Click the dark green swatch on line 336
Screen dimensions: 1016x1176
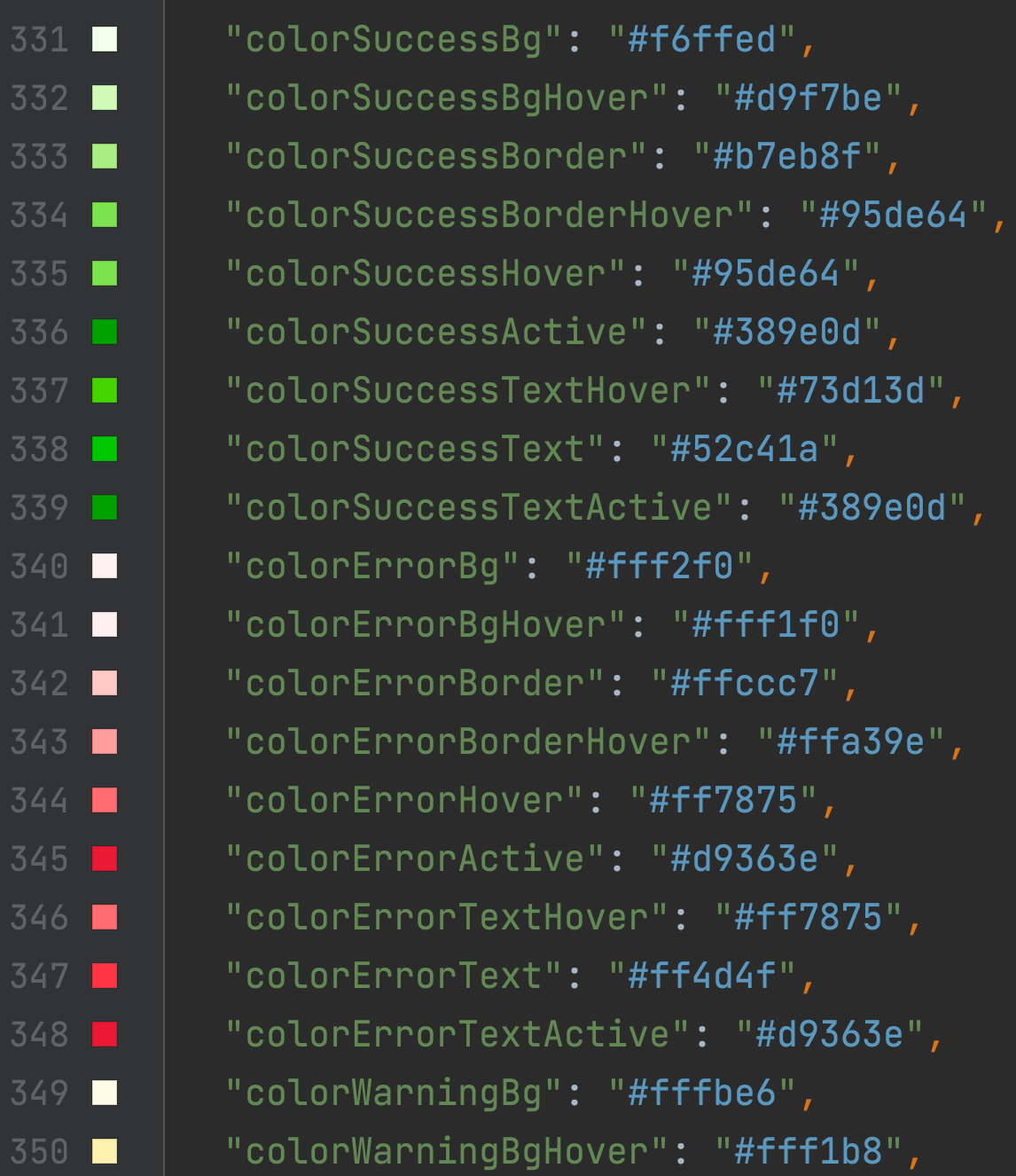[x=105, y=332]
